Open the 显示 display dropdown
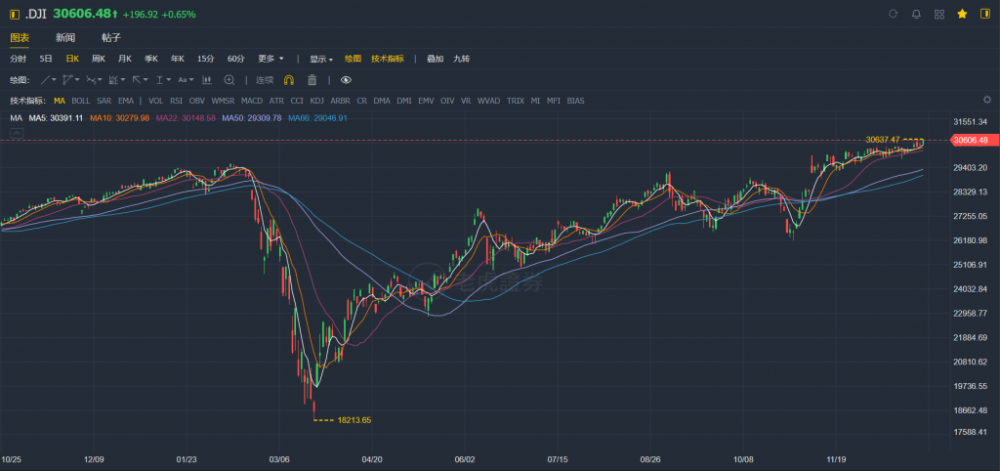The image size is (1000, 471). pos(321,58)
